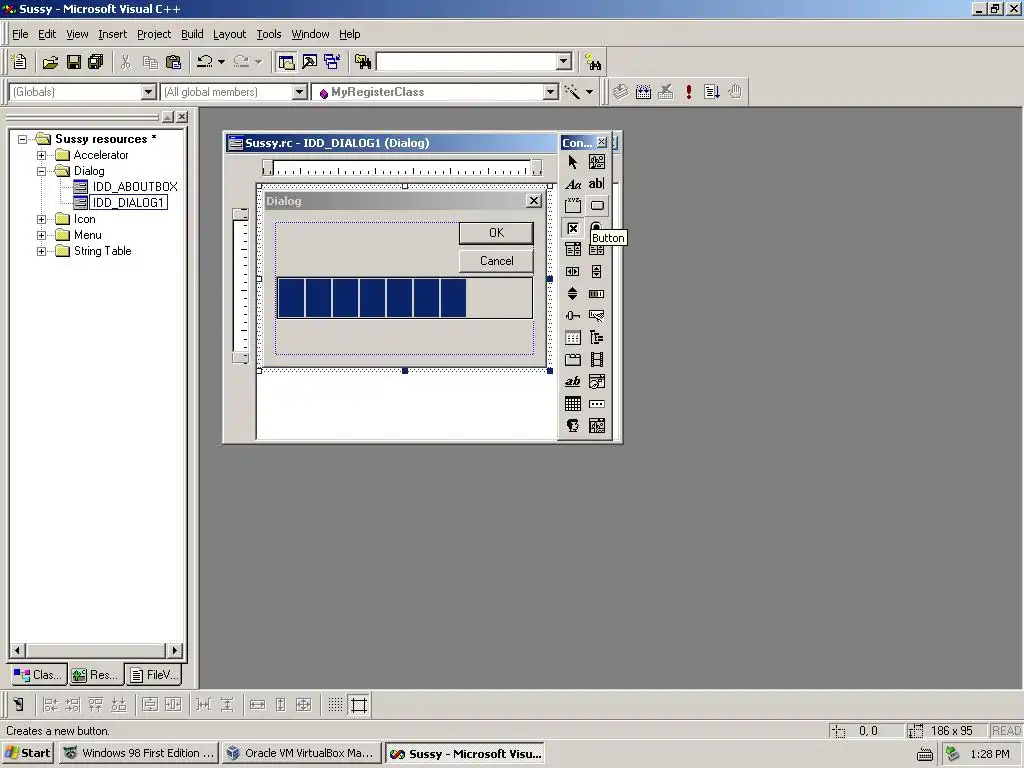Open the Insert menu
Screen dimensions: 1024x768
[x=112, y=34]
